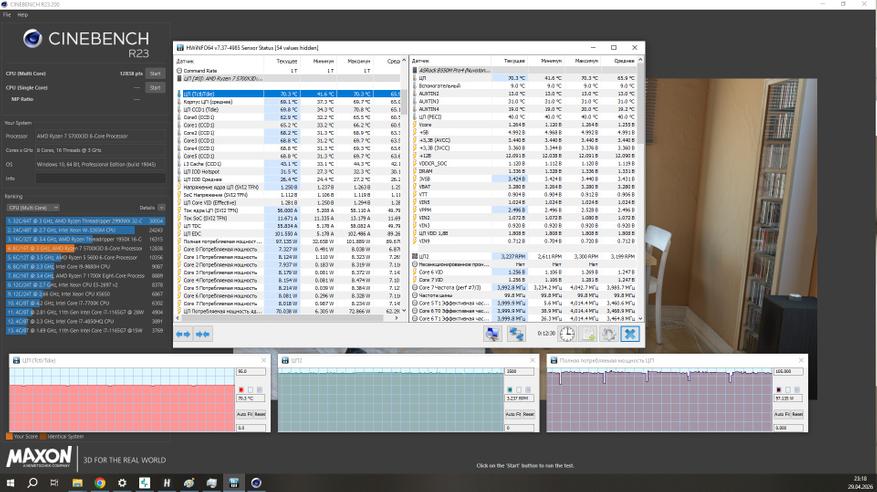Select Threadripper 2990WX ranking entry
877x492 pixels.
click(86, 221)
